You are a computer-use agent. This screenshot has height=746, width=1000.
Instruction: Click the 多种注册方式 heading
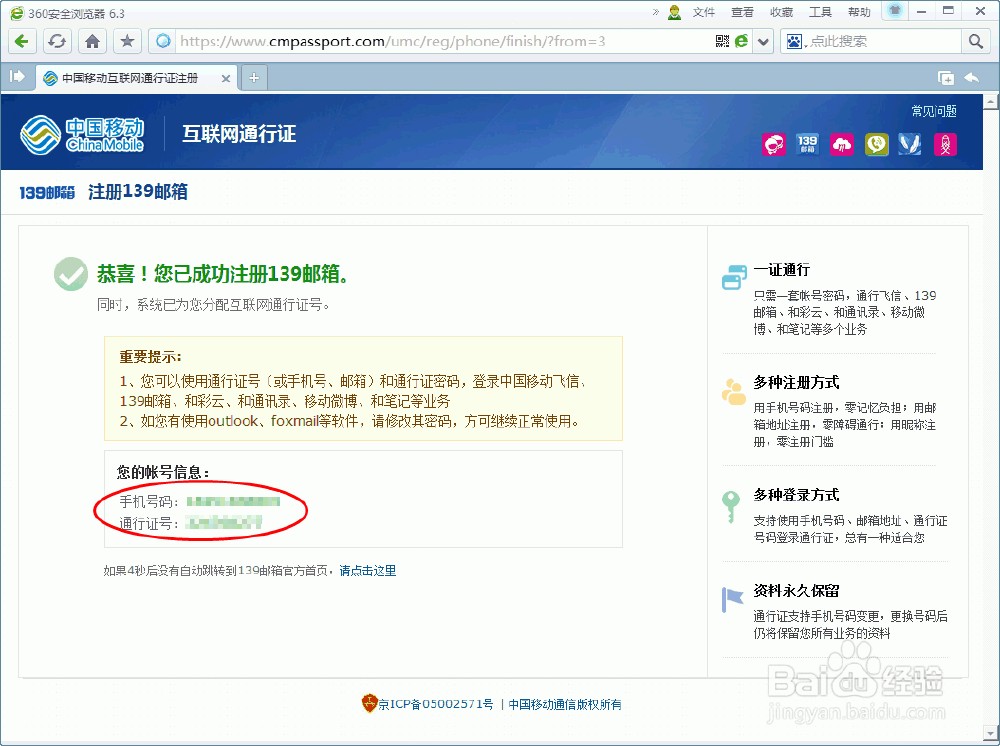797,383
